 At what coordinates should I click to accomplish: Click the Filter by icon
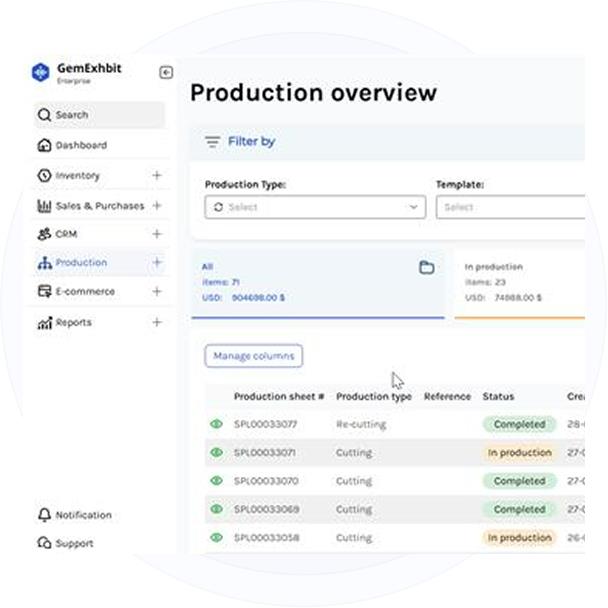tap(212, 142)
